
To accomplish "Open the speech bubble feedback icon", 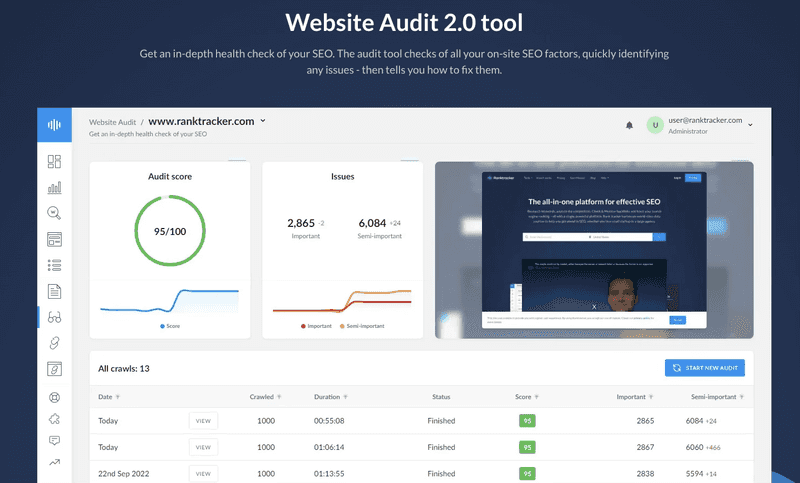I will tap(54, 440).
